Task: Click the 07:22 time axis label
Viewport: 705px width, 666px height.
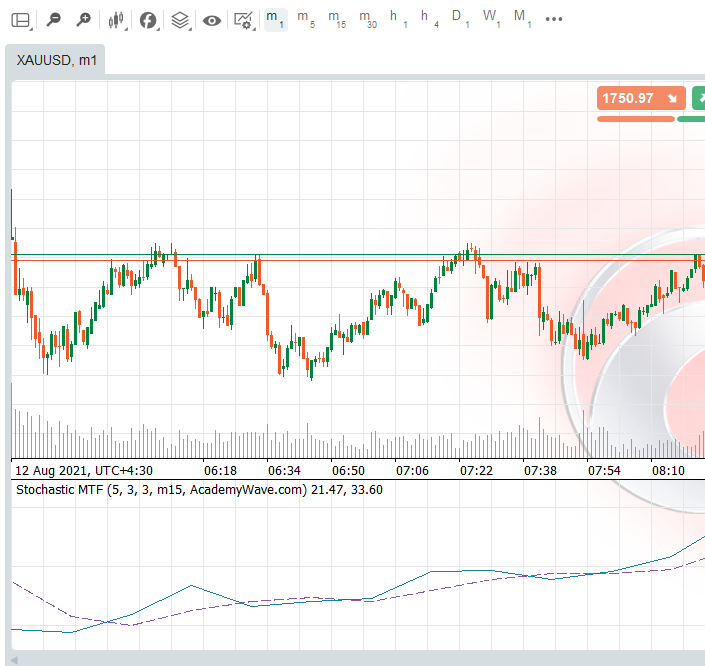Action: point(477,470)
